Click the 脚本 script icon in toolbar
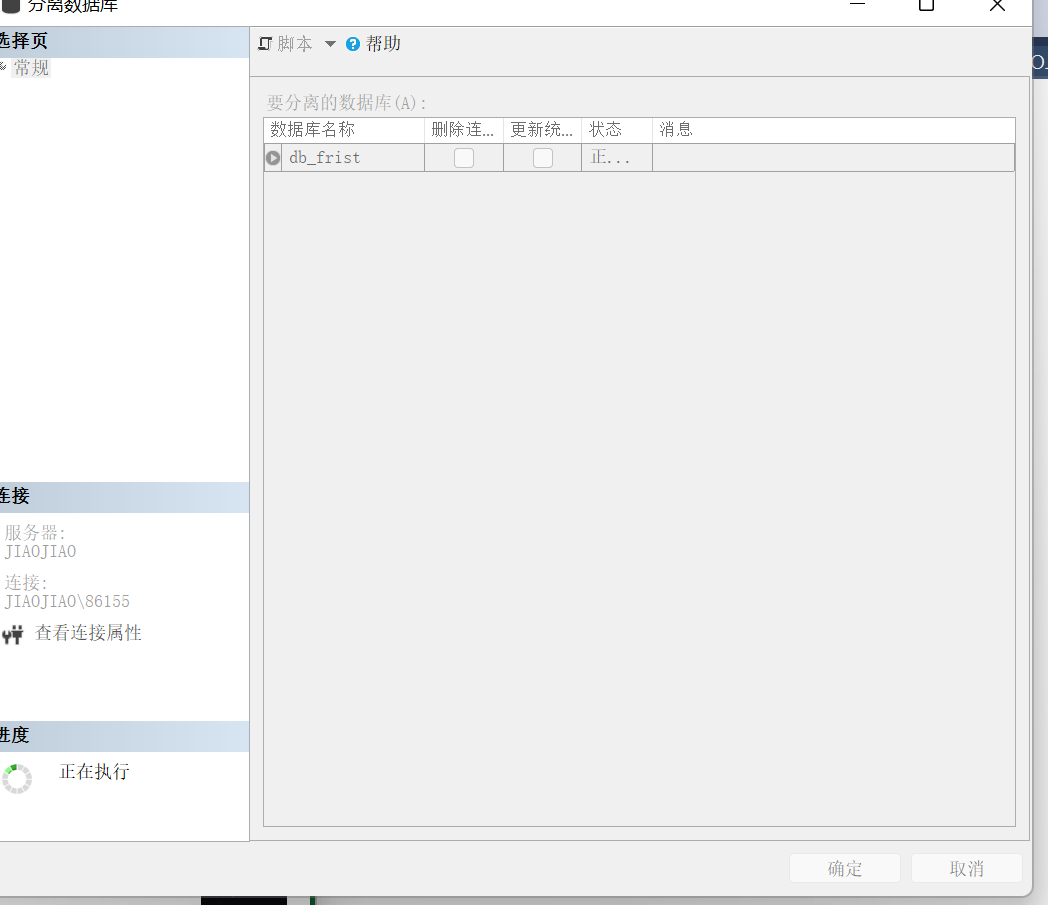This screenshot has width=1048, height=905. 265,44
